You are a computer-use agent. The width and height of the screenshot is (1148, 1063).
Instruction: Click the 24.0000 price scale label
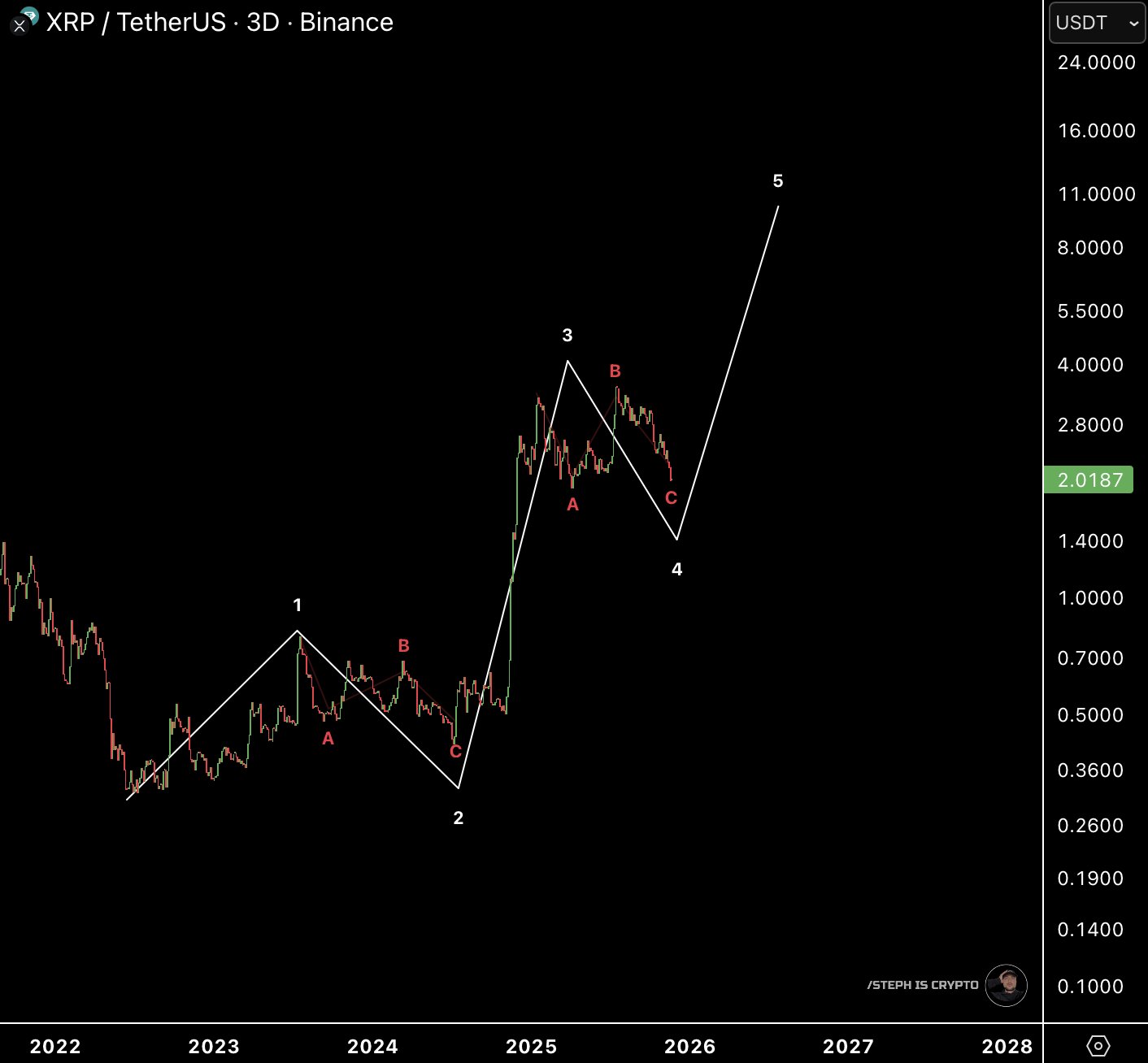(1096, 63)
